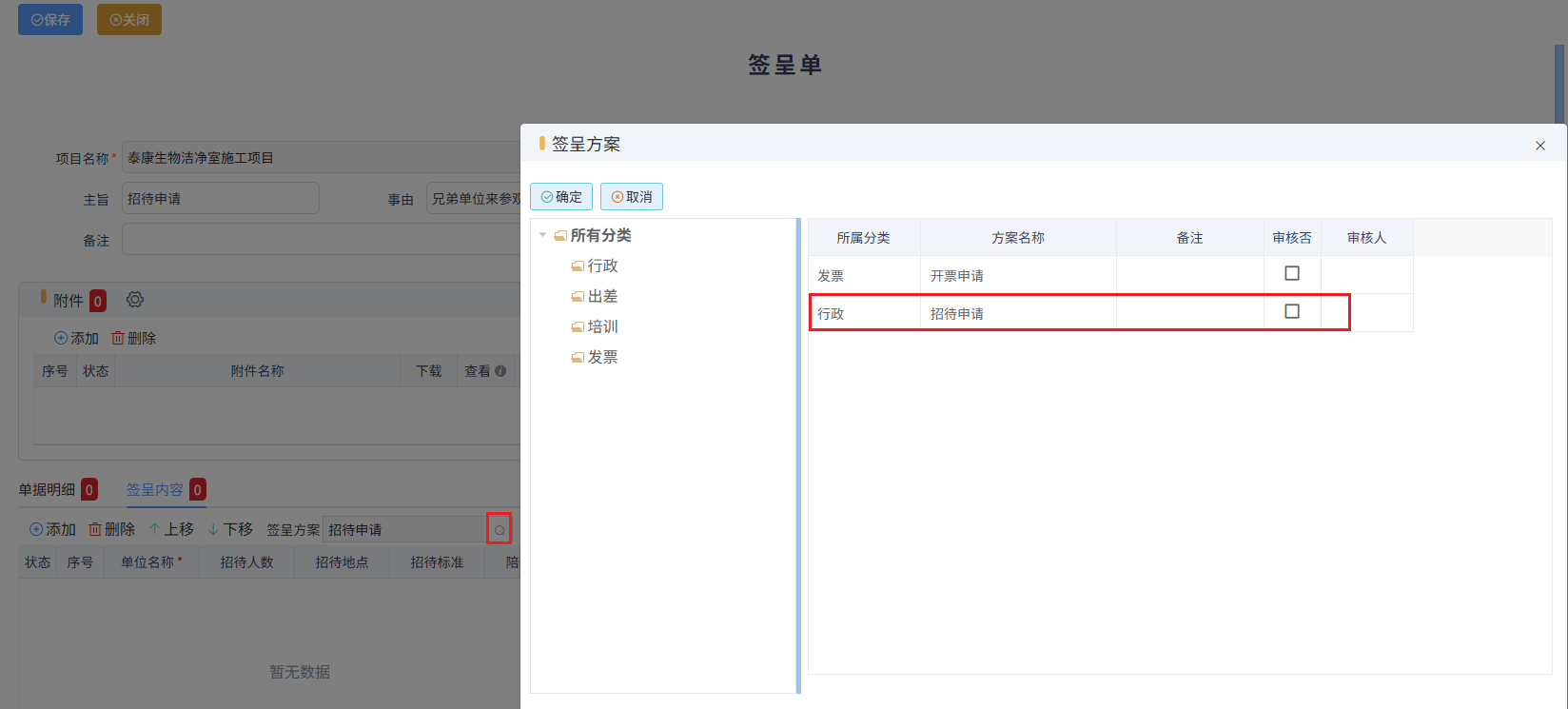The width and height of the screenshot is (1568, 709).
Task: Move row up with 上移
Action: [x=171, y=529]
